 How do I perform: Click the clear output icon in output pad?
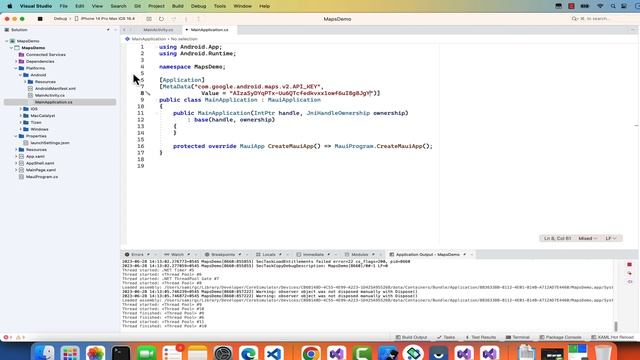pos(629,273)
